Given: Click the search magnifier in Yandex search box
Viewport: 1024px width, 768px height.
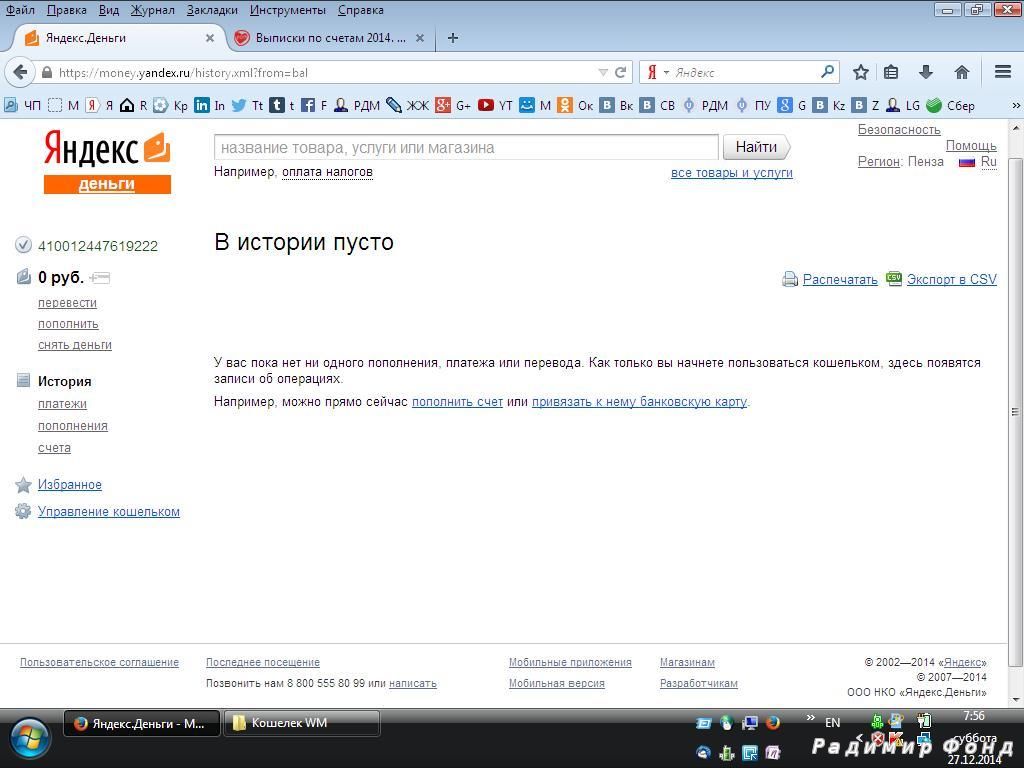Looking at the screenshot, I should (x=827, y=71).
